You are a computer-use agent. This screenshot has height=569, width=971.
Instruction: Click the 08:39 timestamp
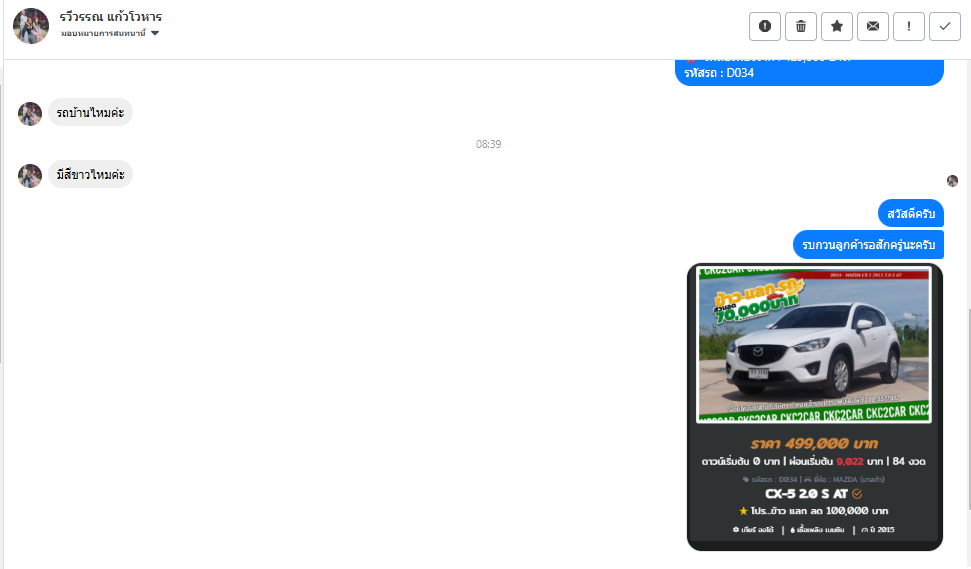[488, 144]
